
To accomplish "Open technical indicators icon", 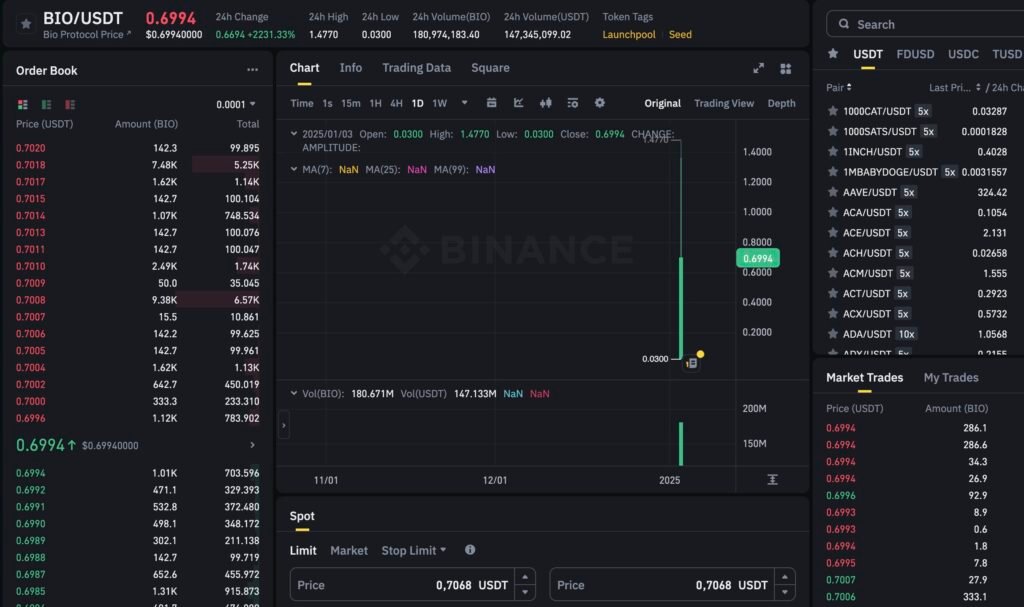I will click(x=573, y=103).
